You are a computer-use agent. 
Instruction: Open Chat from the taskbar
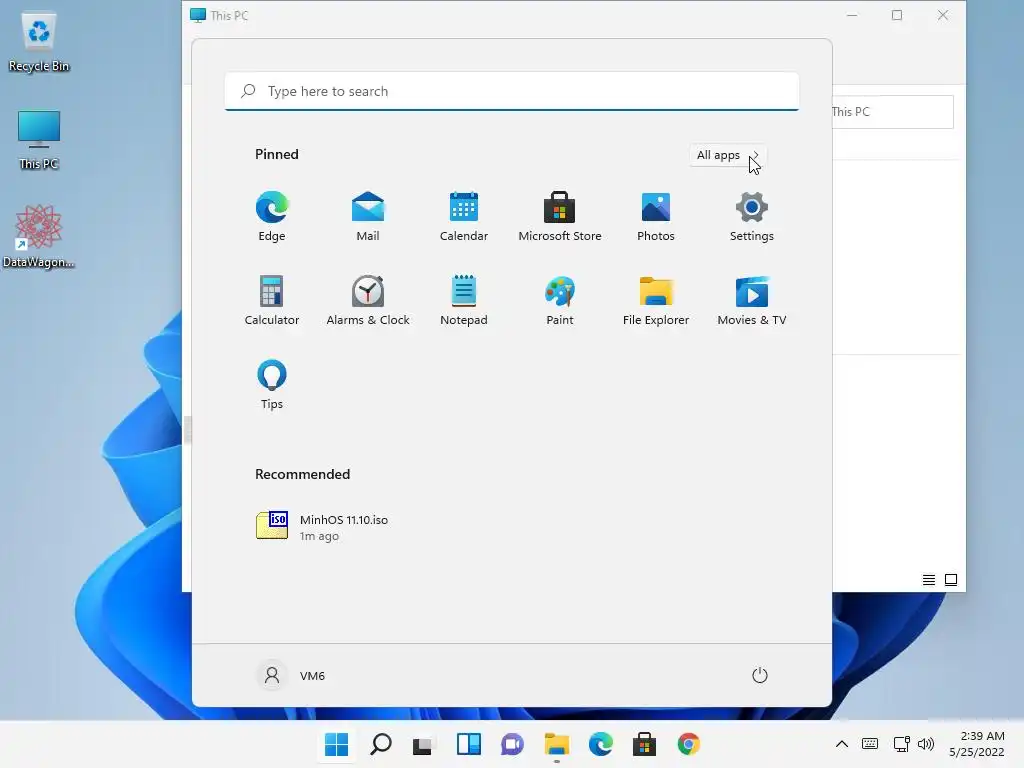[513, 744]
